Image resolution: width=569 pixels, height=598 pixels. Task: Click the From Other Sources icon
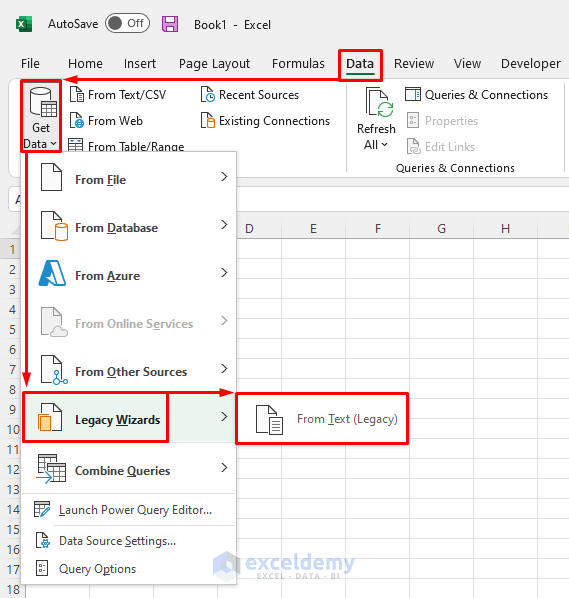[x=54, y=370]
